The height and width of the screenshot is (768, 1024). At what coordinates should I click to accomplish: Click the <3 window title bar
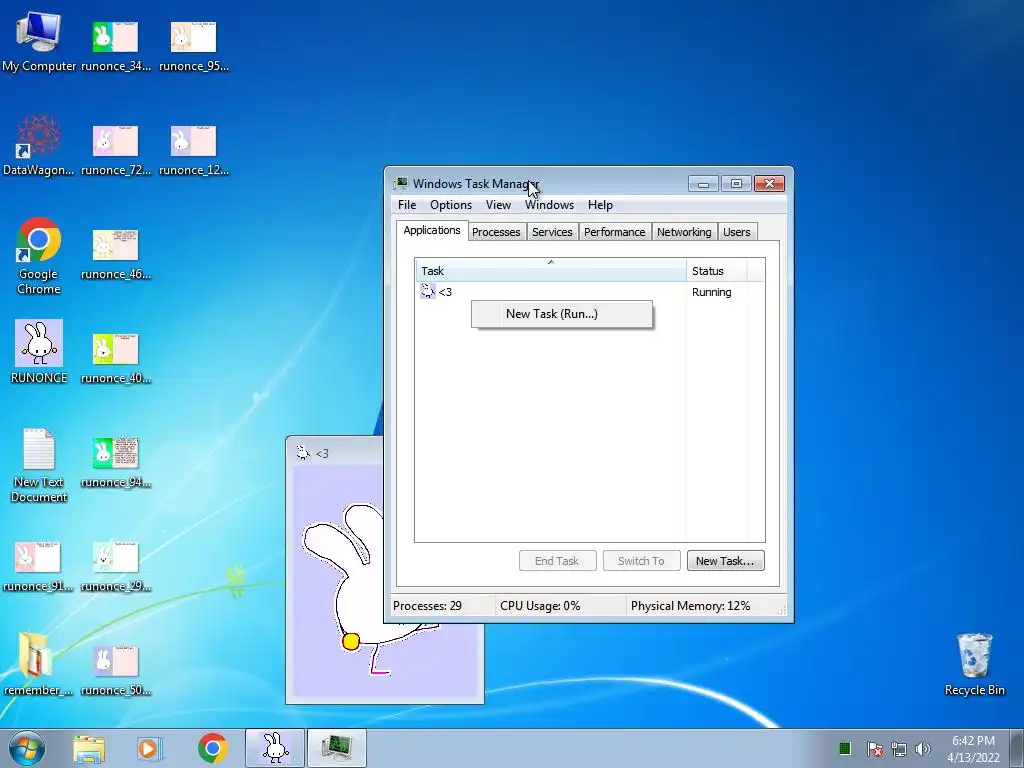(336, 453)
